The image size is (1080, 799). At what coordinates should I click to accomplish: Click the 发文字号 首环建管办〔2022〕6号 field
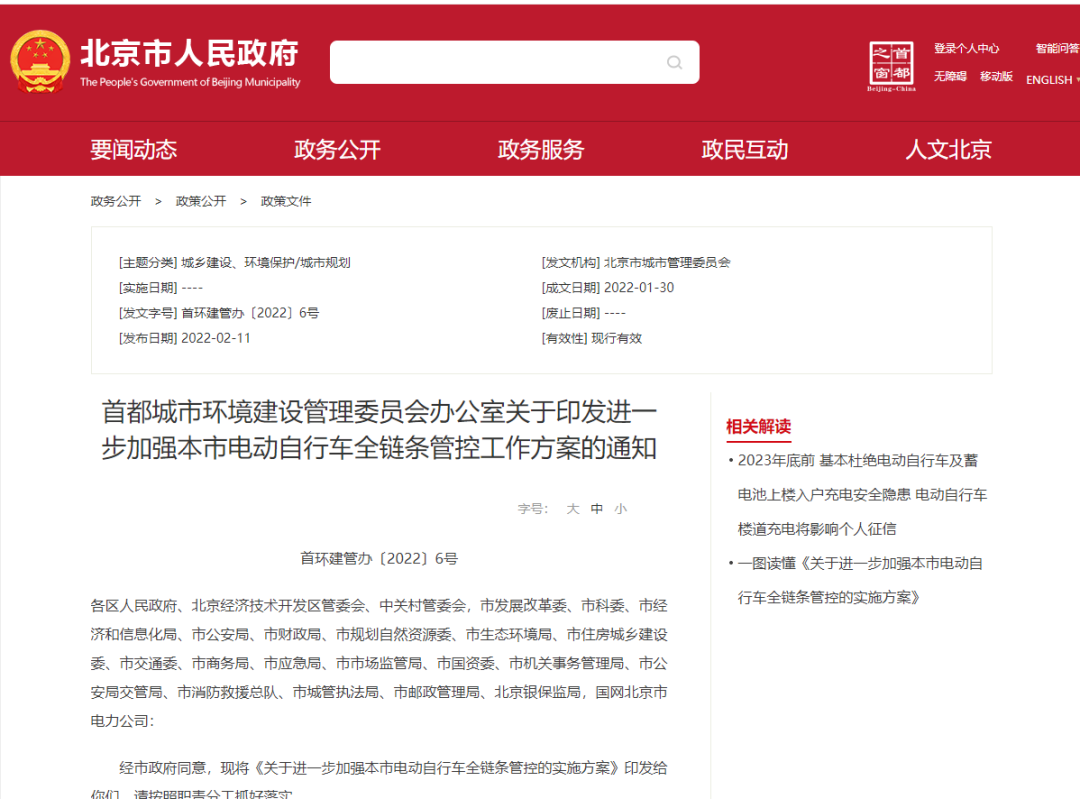coord(219,313)
